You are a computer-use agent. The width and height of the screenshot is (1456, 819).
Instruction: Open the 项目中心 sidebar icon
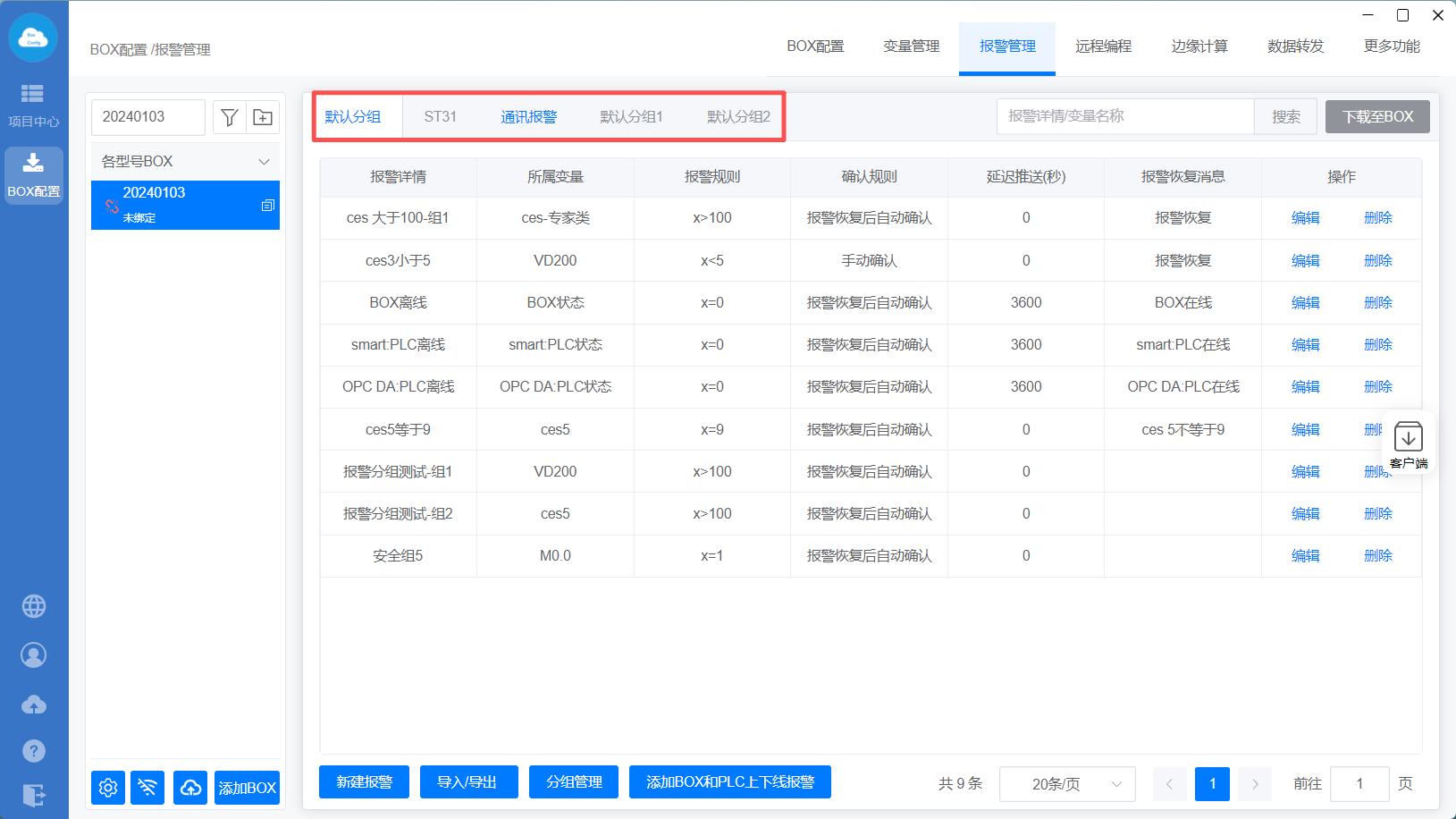click(x=33, y=105)
